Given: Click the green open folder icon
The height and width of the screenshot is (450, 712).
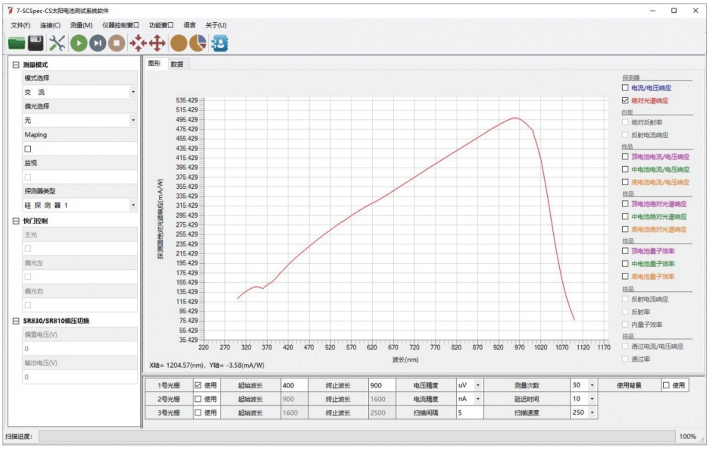Looking at the screenshot, I should (17, 43).
